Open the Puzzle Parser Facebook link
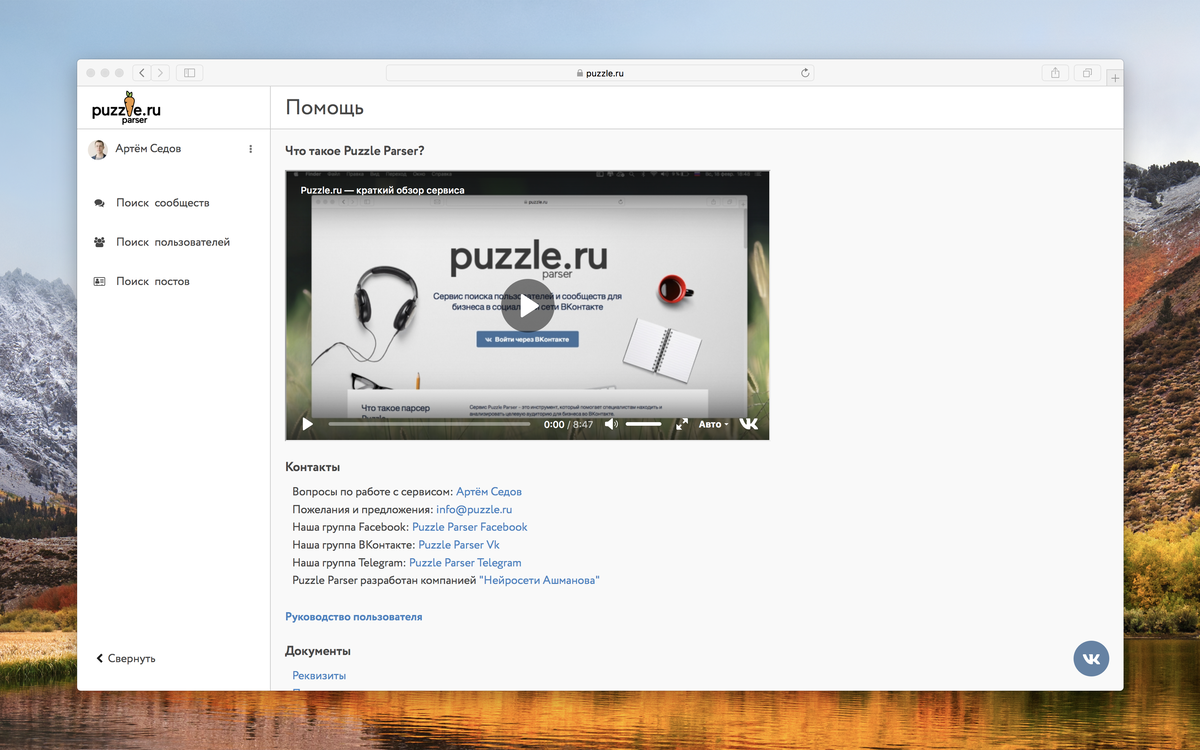 coord(470,527)
